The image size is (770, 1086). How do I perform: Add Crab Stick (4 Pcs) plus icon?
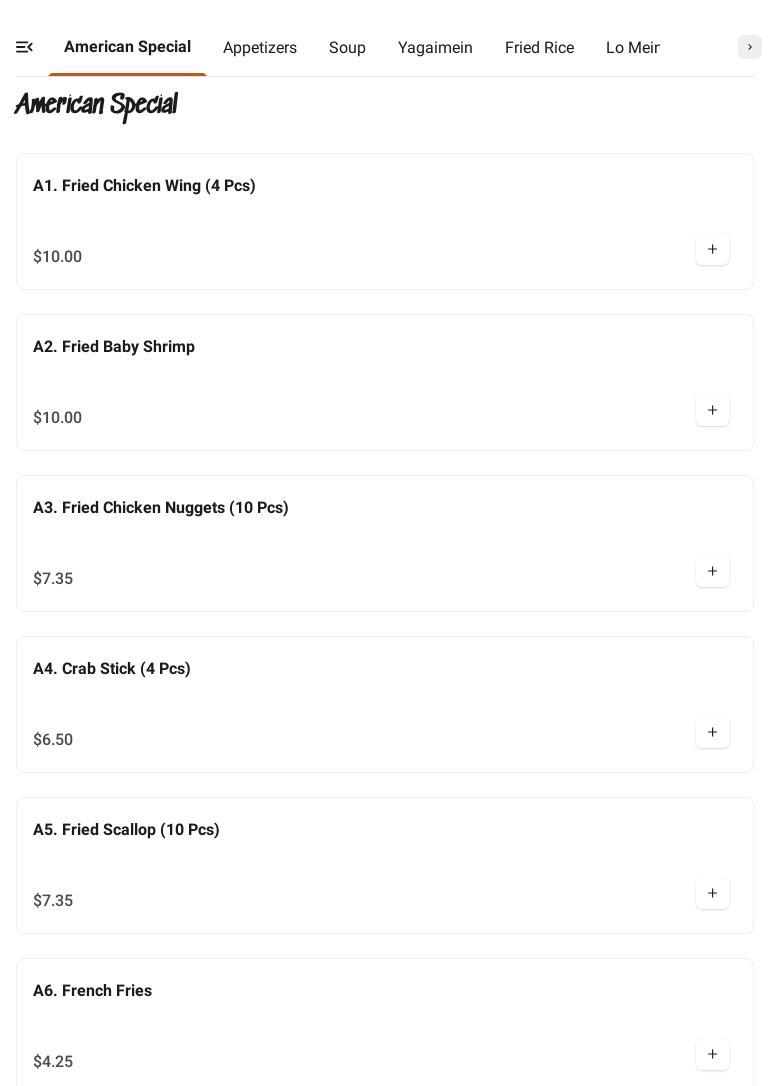pos(712,733)
